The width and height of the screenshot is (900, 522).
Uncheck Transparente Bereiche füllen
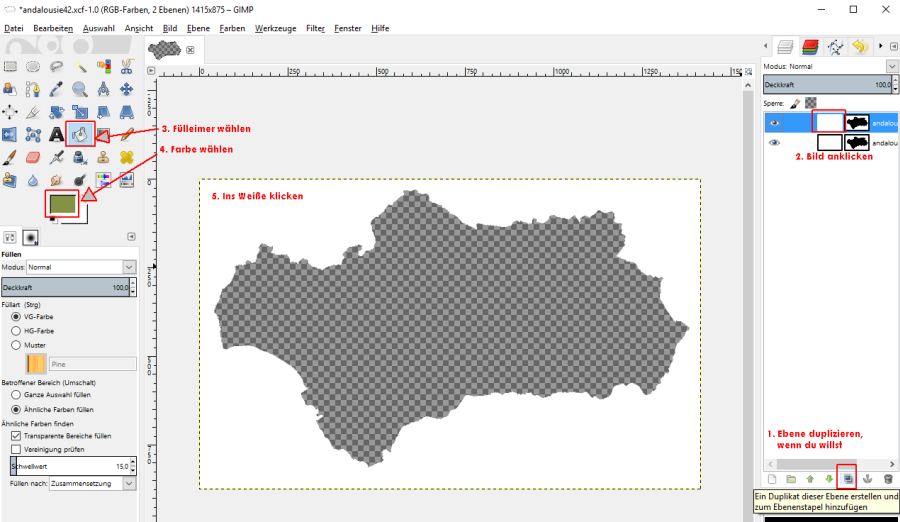16,436
